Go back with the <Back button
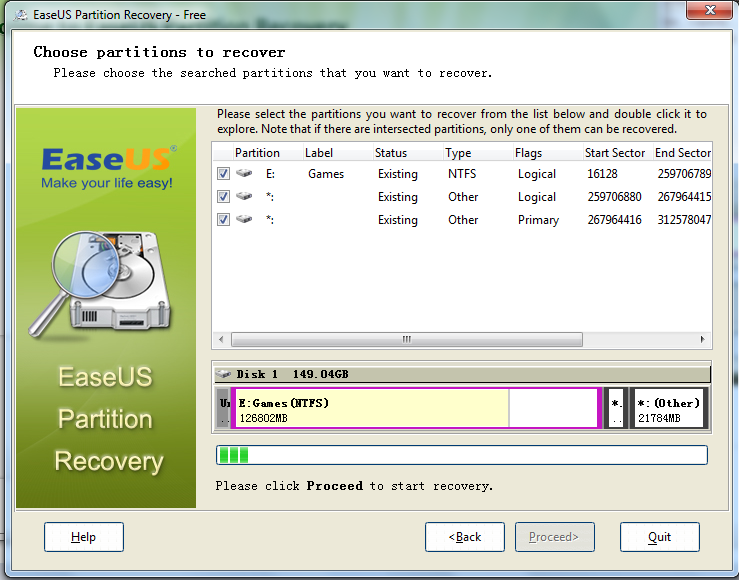Screen dimensions: 739x580 coord(465,537)
